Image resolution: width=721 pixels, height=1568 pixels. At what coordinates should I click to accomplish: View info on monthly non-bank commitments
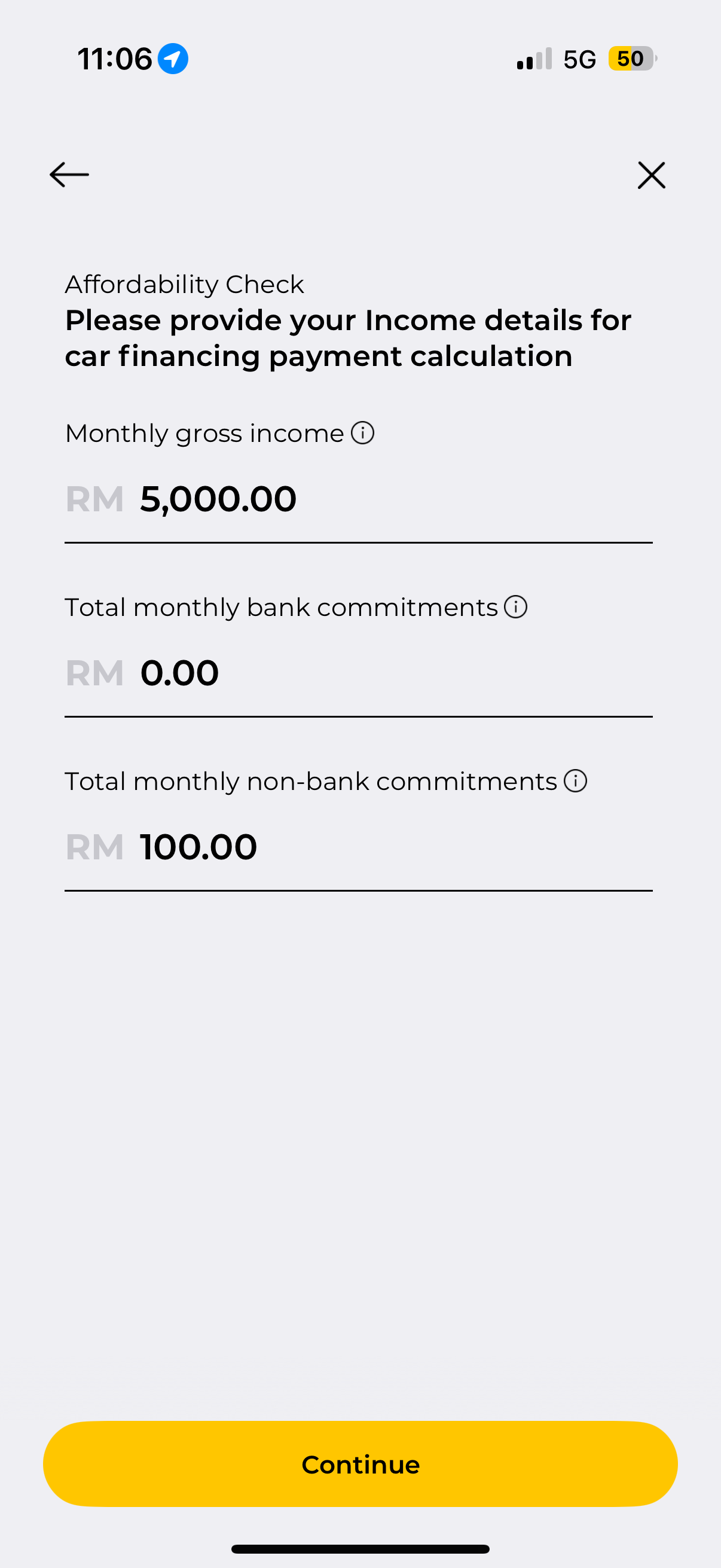point(576,781)
